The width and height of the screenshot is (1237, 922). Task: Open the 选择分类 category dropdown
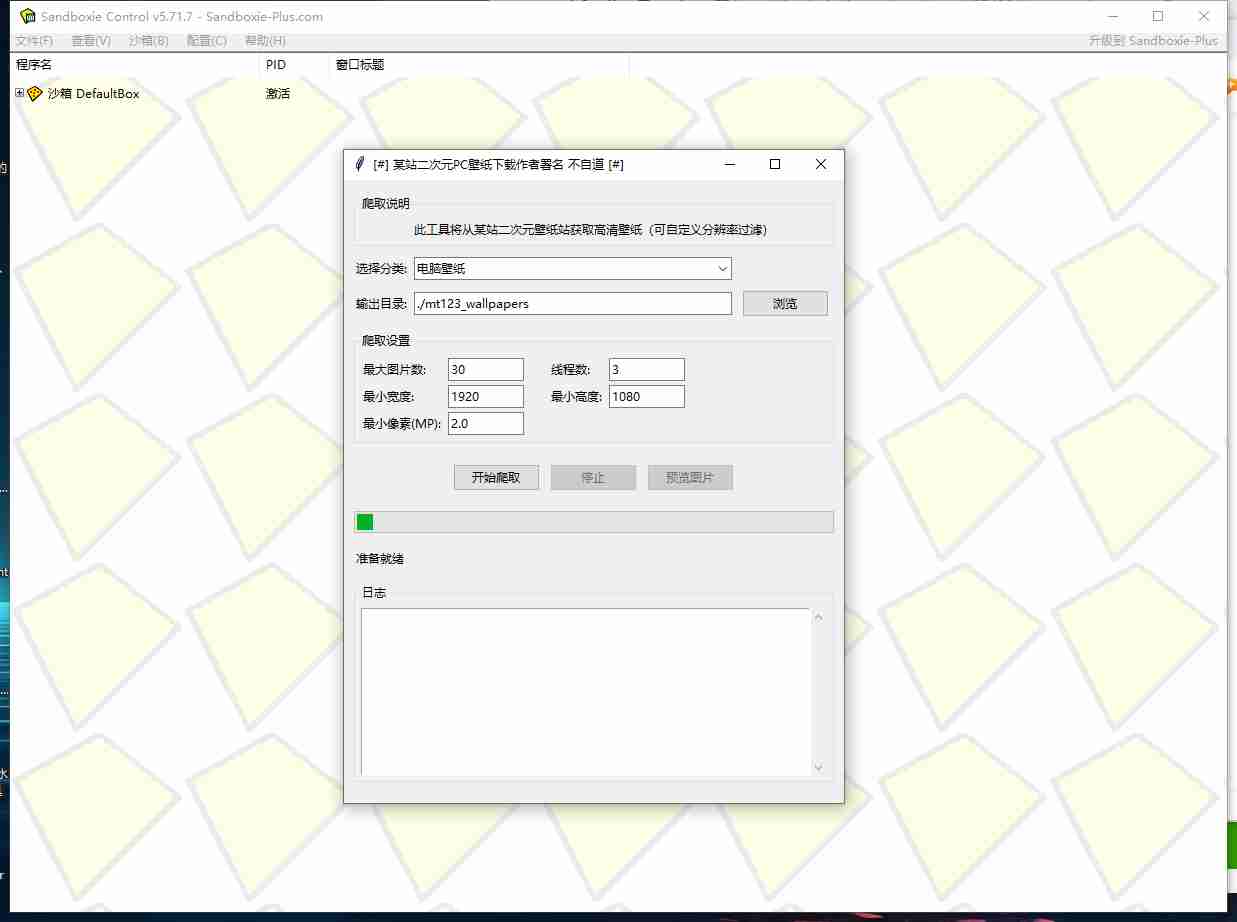(723, 268)
